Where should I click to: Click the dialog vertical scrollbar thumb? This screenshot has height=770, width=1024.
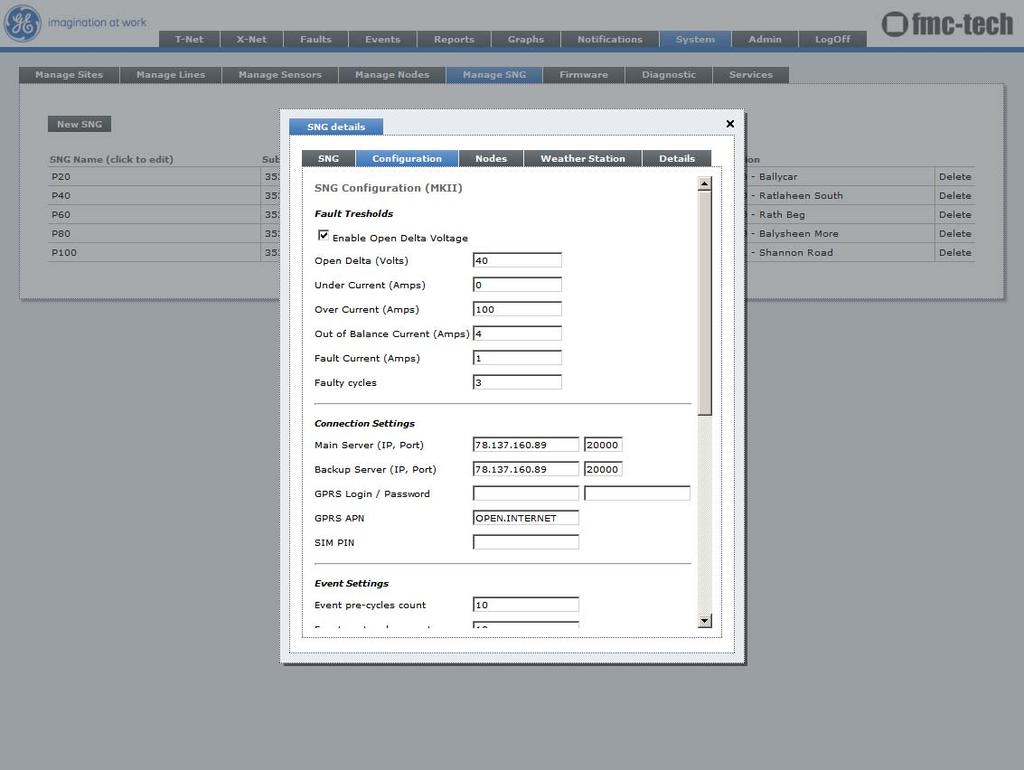[704, 303]
